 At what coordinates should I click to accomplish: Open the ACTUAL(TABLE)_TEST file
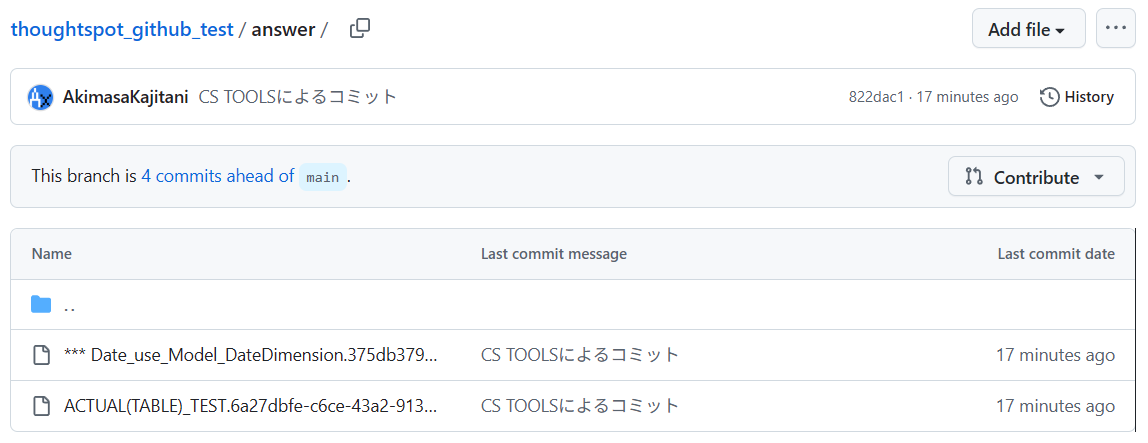click(x=250, y=406)
